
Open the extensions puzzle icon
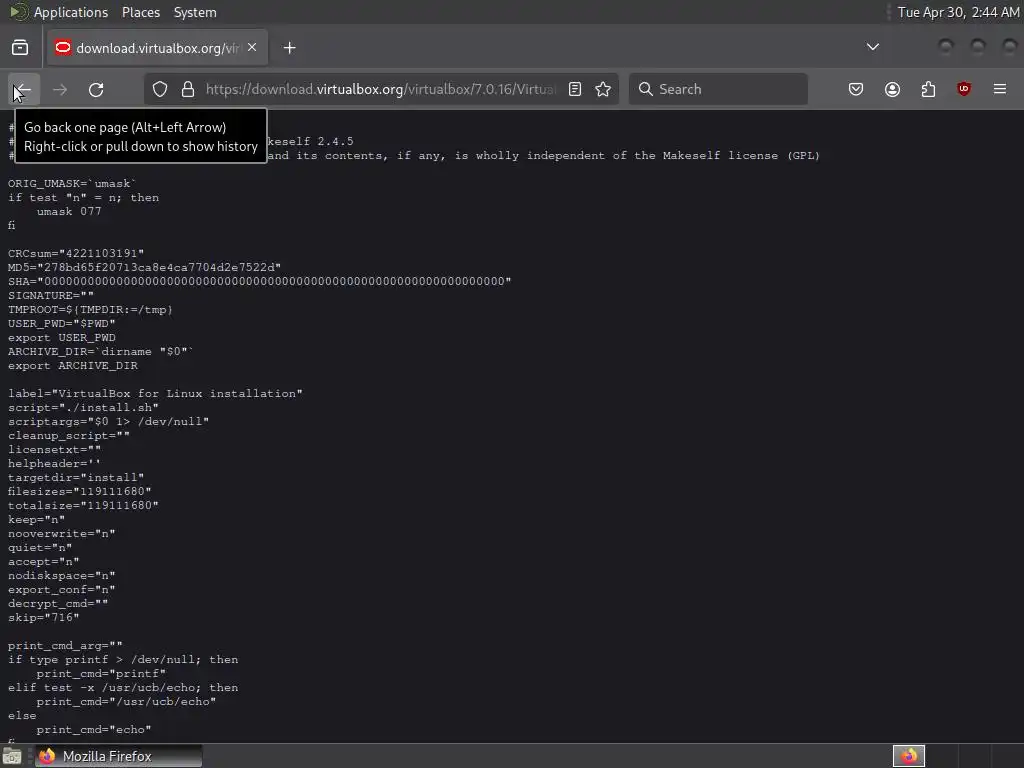(928, 89)
